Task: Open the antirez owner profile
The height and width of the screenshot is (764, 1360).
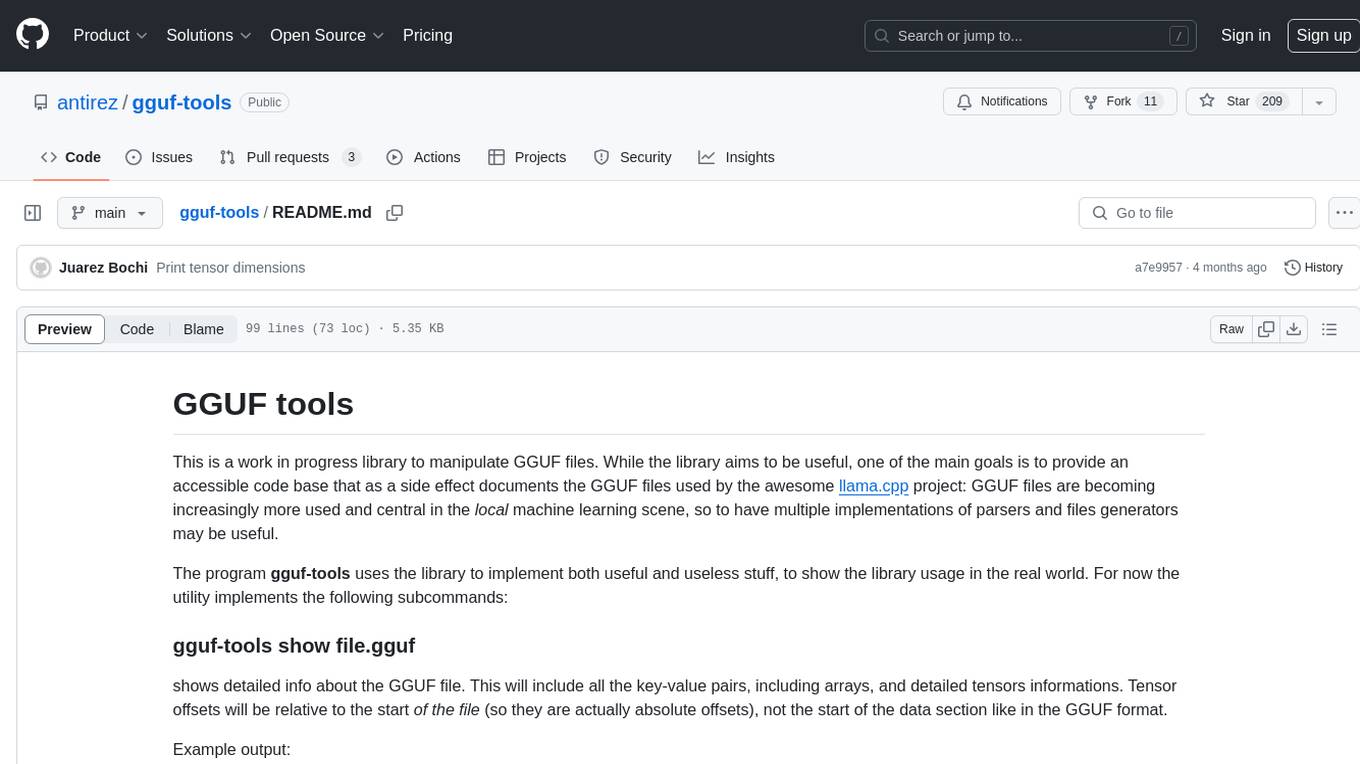Action: tap(87, 102)
